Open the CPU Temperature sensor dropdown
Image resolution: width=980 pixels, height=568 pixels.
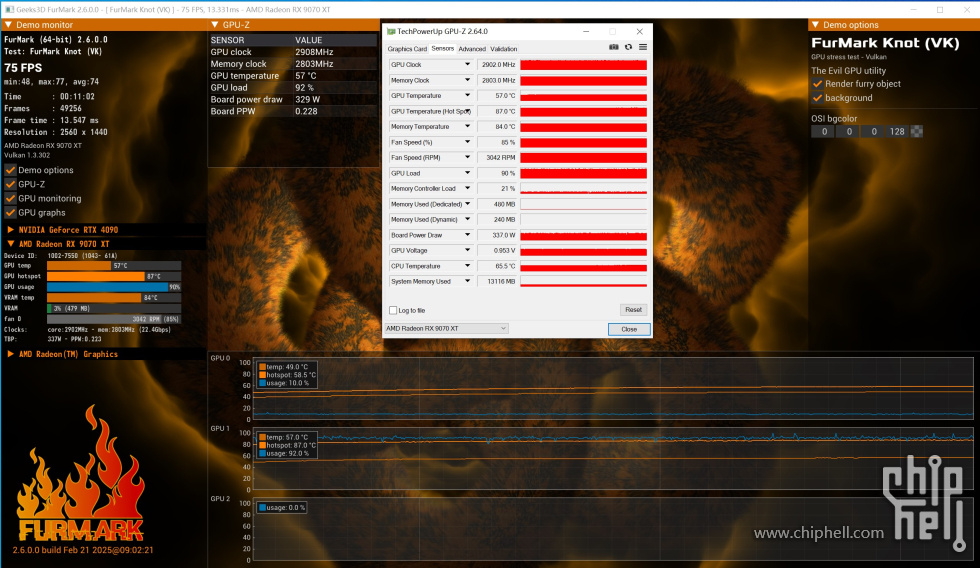point(467,266)
